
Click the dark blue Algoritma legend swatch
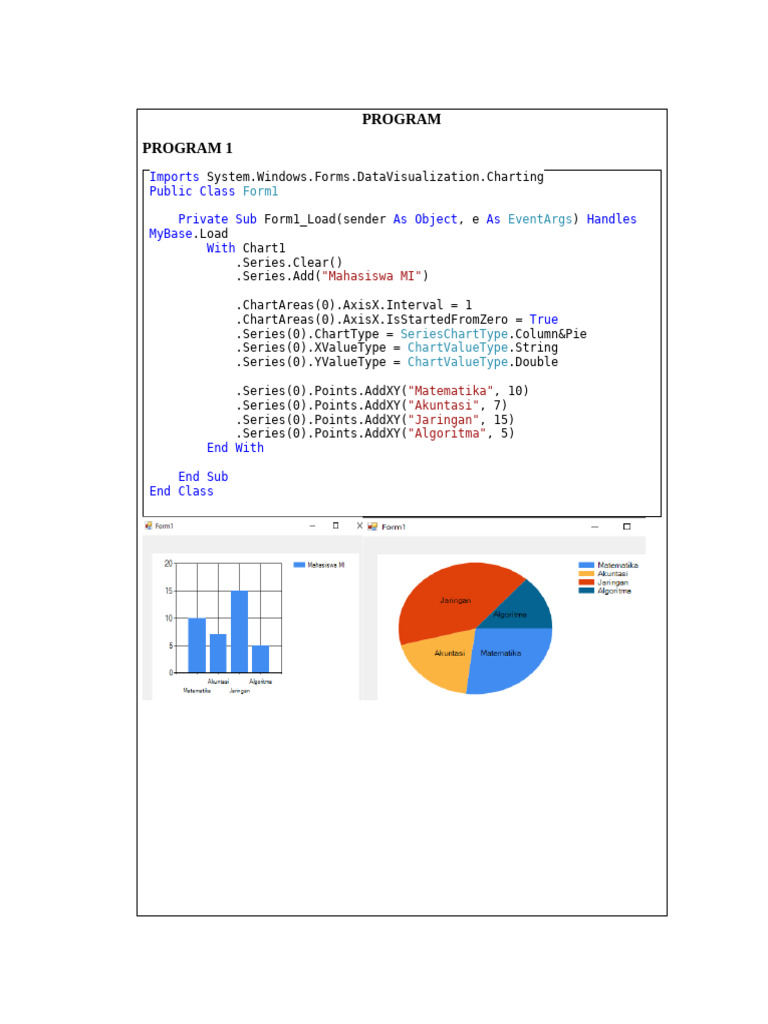pyautogui.click(x=586, y=590)
